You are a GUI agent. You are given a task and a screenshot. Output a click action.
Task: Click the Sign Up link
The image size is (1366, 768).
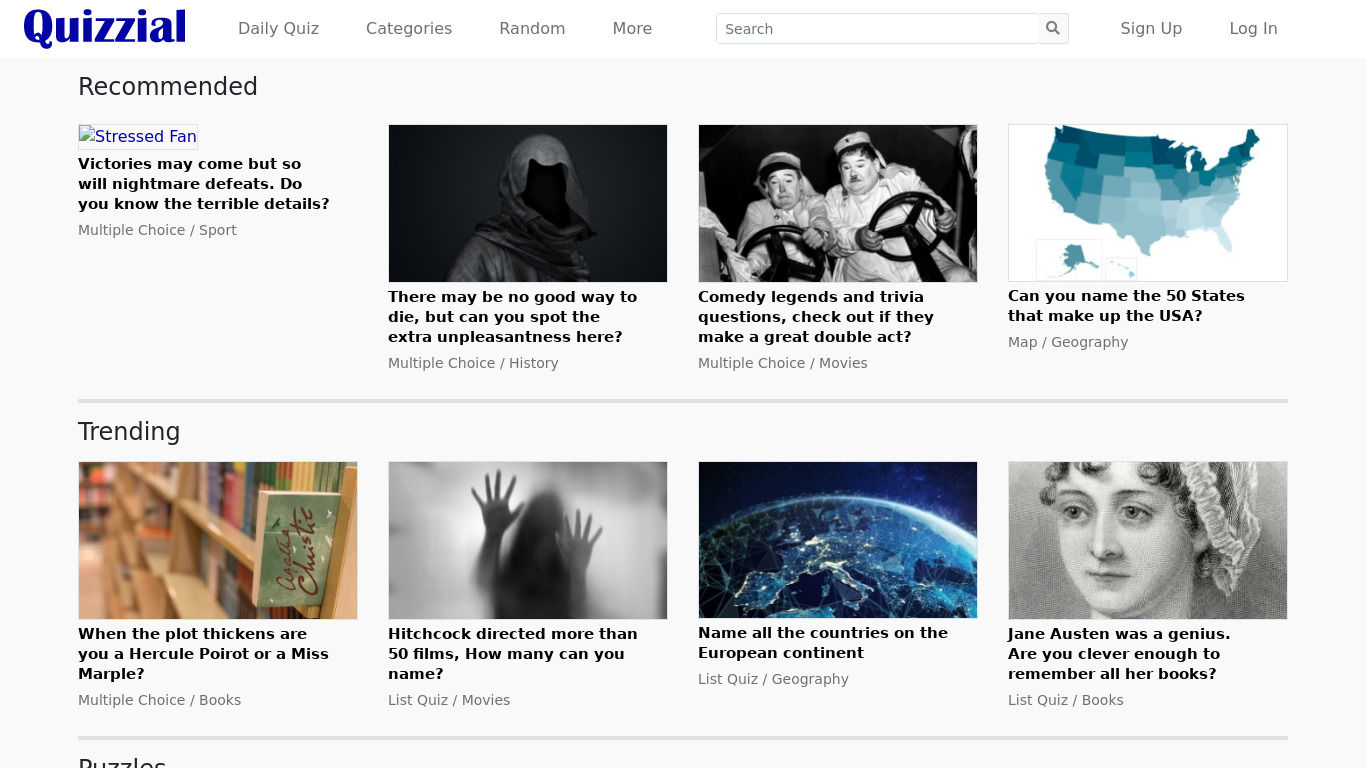(1151, 29)
